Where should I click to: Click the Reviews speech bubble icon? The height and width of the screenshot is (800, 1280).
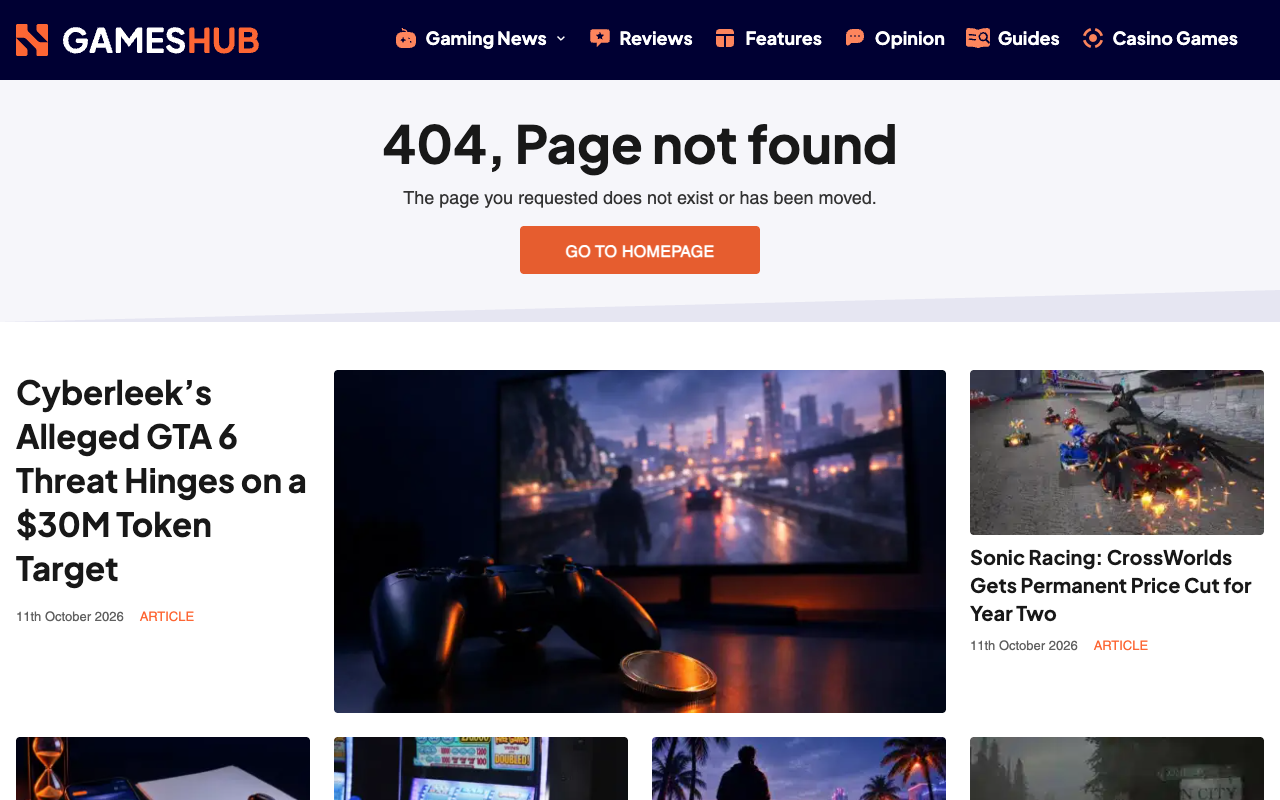click(600, 39)
